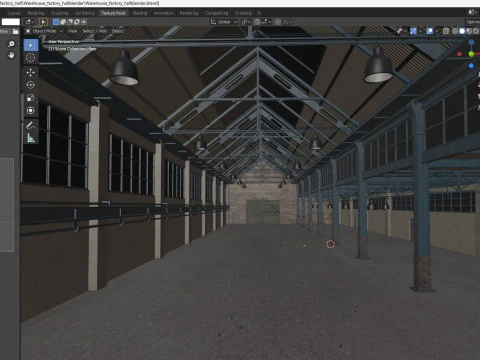
Task: Select the Annotate pencil tool
Action: (30, 125)
